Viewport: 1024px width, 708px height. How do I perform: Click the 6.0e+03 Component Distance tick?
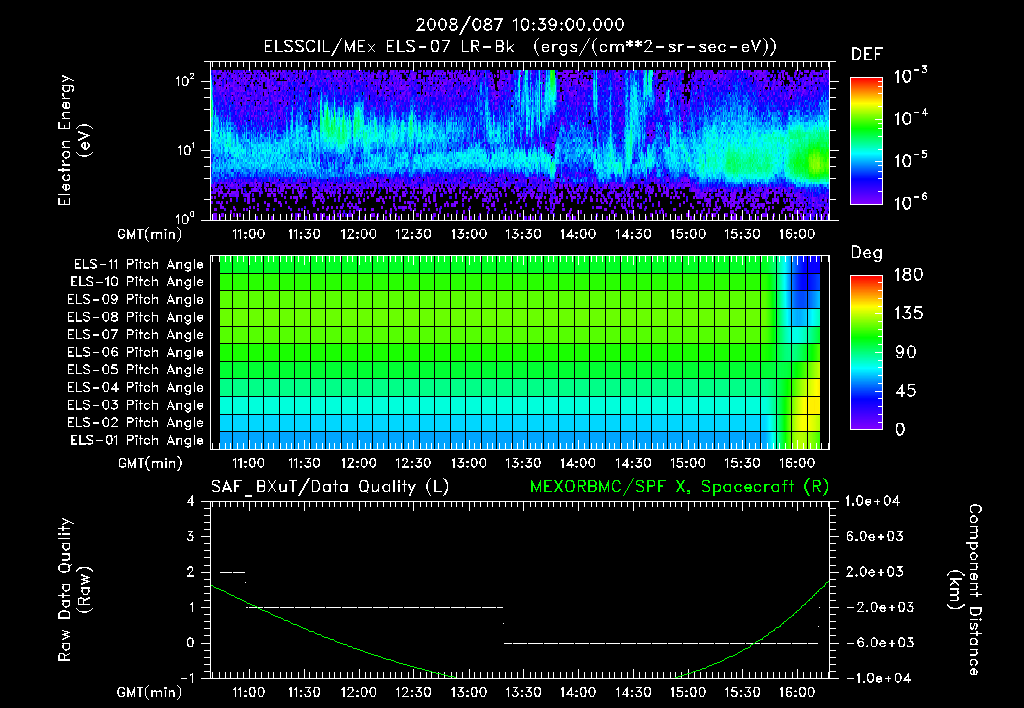(x=874, y=537)
